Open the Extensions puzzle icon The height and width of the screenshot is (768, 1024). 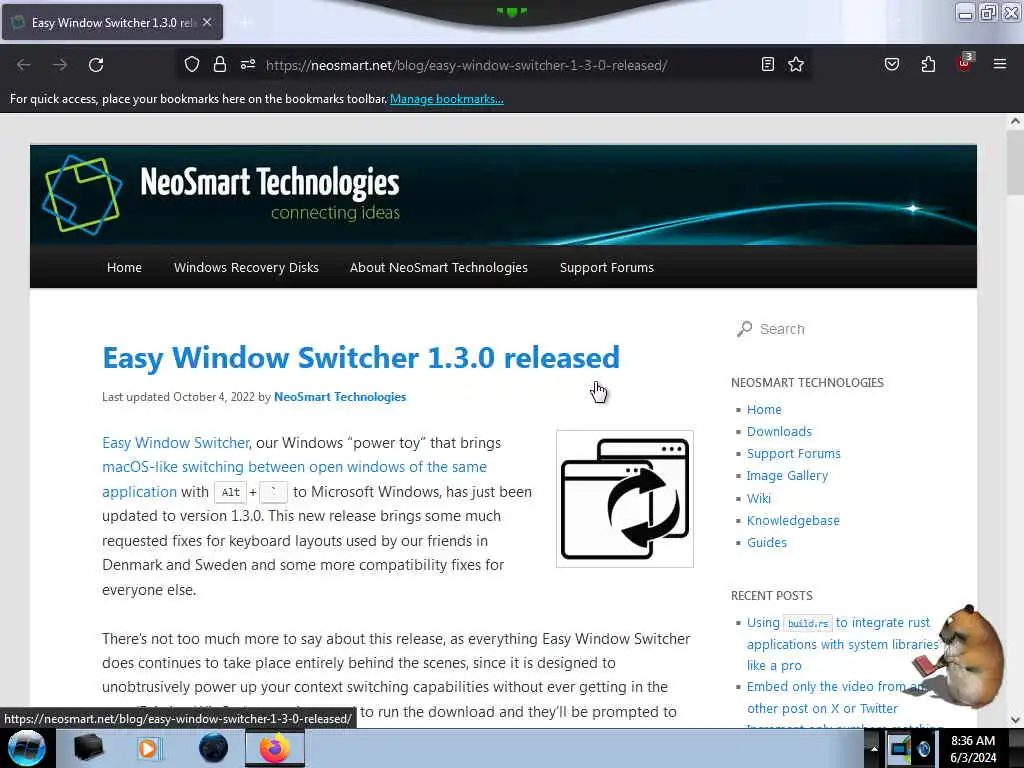(x=928, y=64)
